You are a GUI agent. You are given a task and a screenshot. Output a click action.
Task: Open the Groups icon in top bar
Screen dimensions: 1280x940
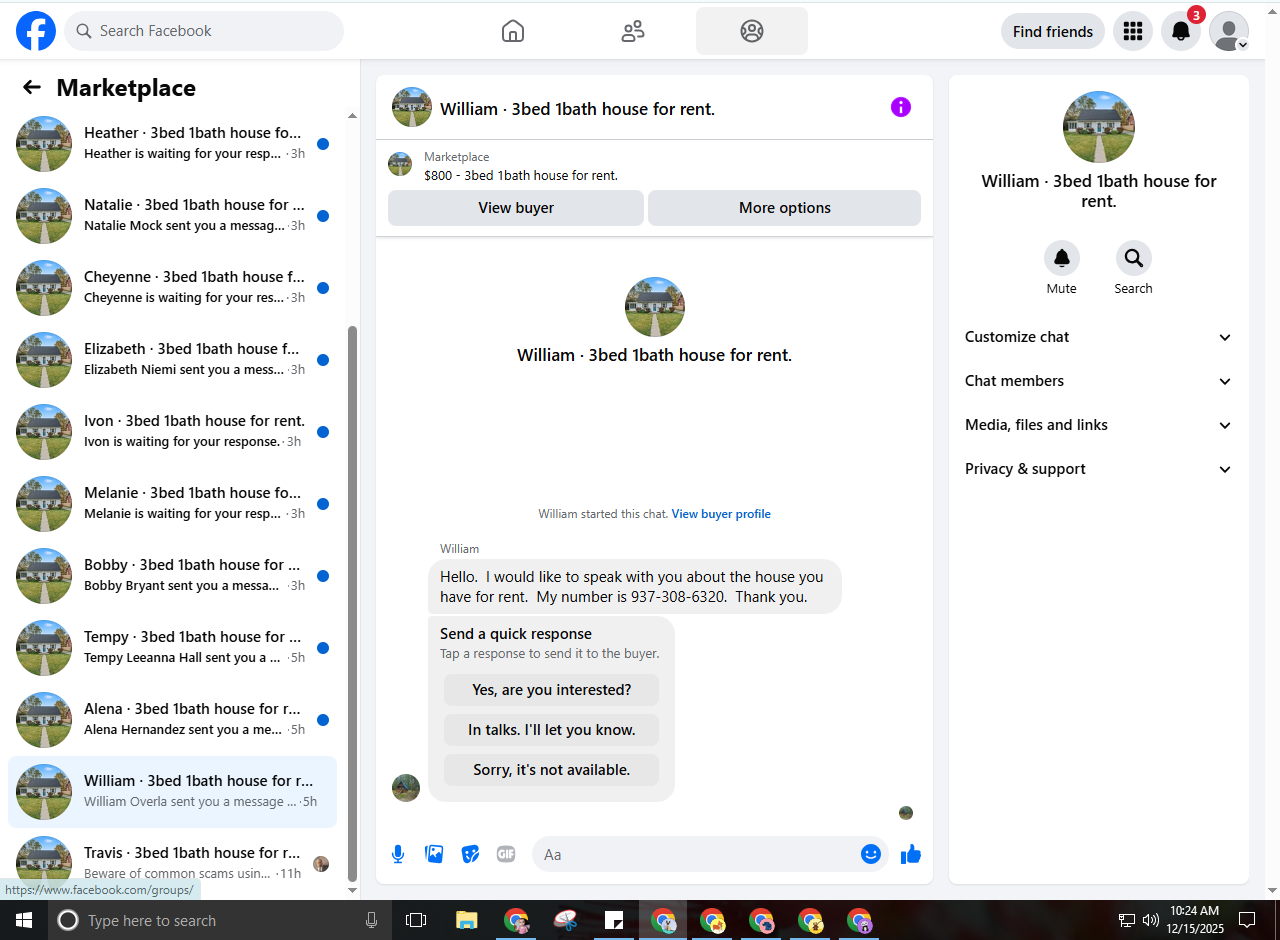coord(752,31)
